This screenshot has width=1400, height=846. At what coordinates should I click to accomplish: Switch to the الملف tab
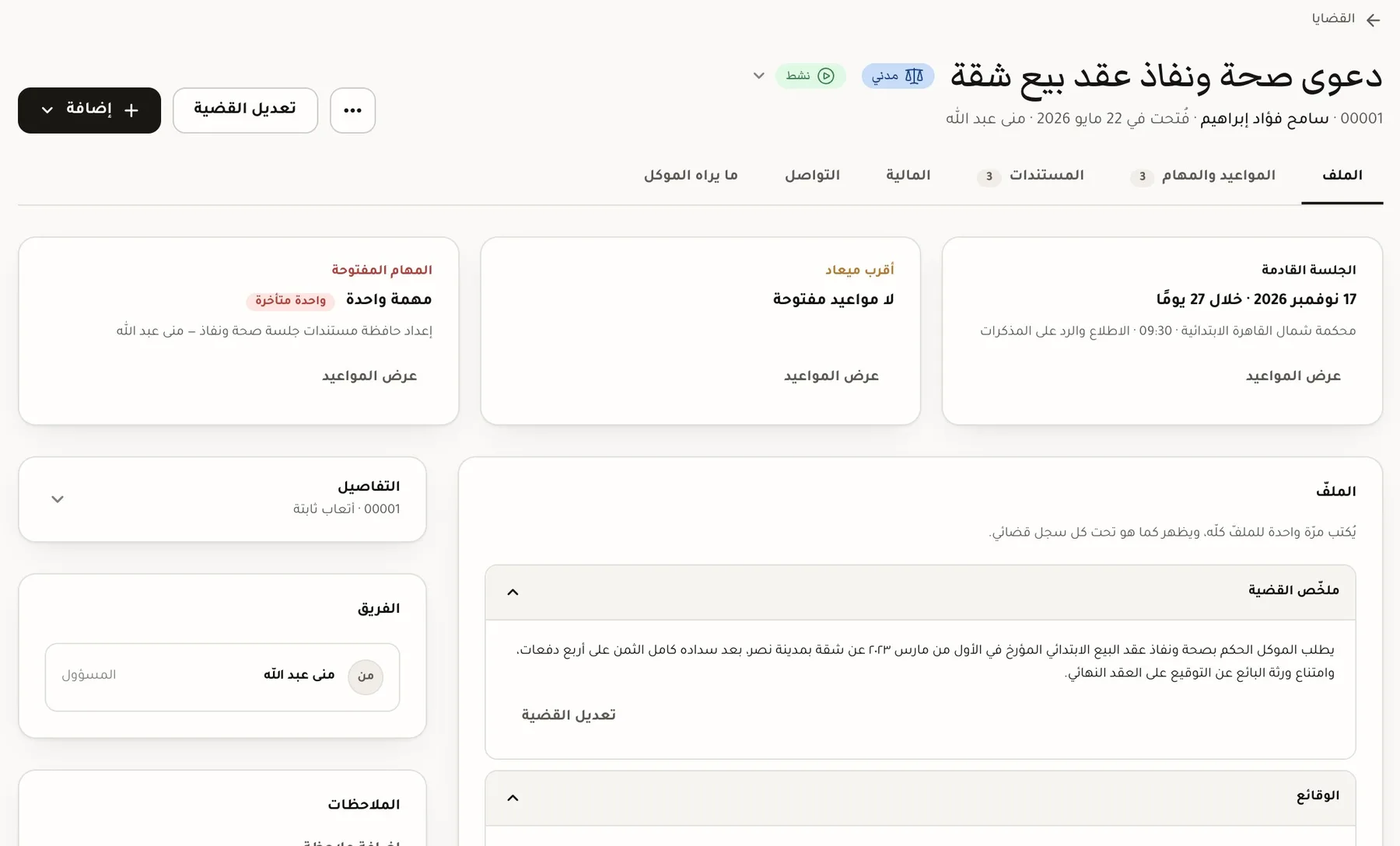[1342, 176]
